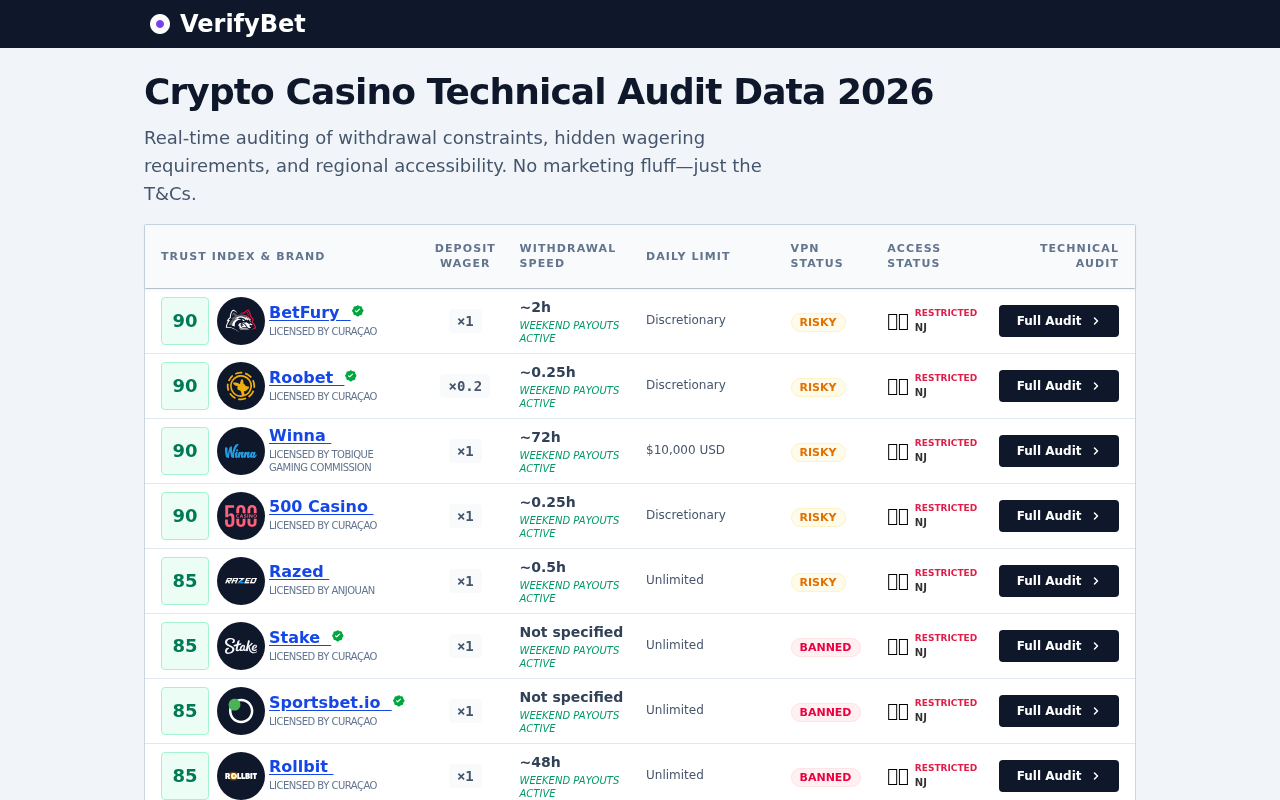The height and width of the screenshot is (800, 1280).
Task: Click the BetFury verified badge
Action: click(358, 311)
